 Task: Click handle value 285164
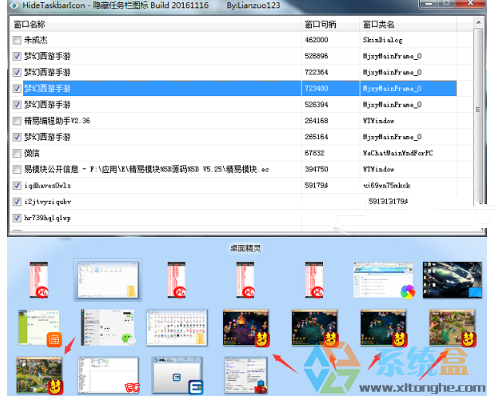click(x=316, y=137)
